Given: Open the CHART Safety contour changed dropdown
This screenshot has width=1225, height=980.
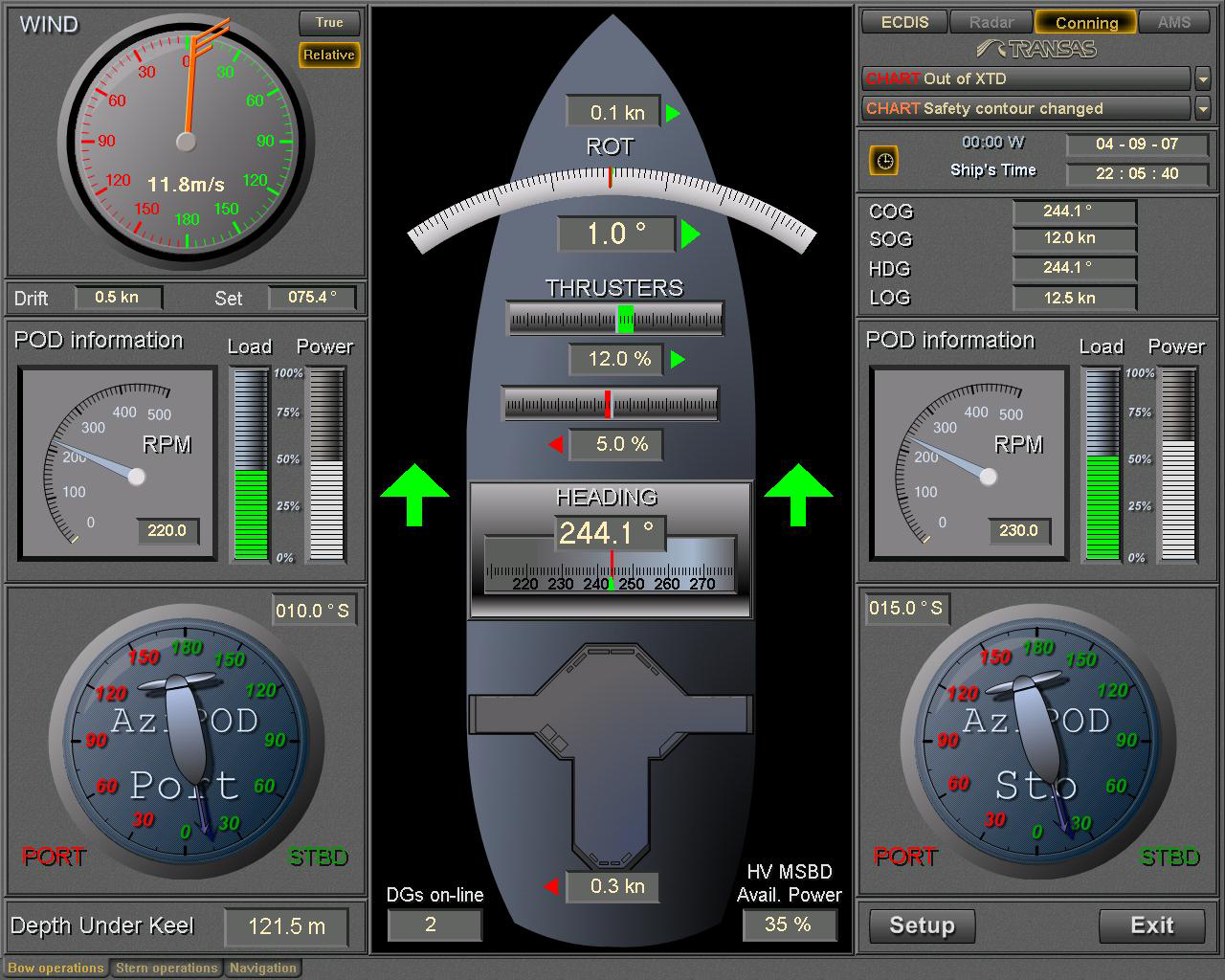Looking at the screenshot, I should 1203,108.
